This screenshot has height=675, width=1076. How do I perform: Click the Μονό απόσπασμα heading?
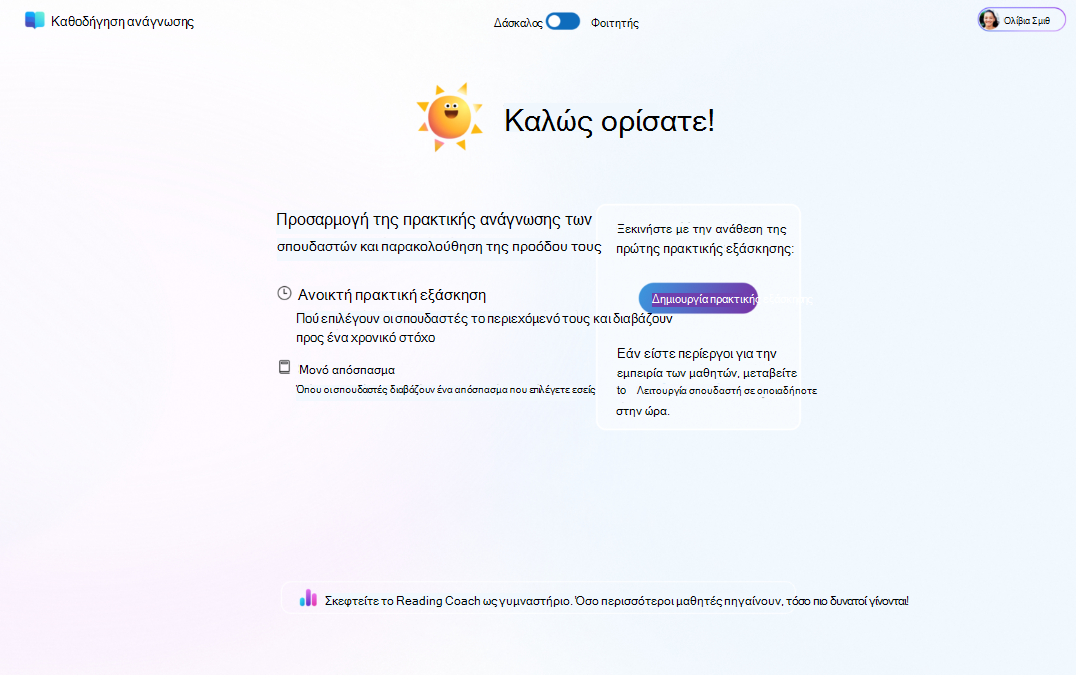(347, 370)
